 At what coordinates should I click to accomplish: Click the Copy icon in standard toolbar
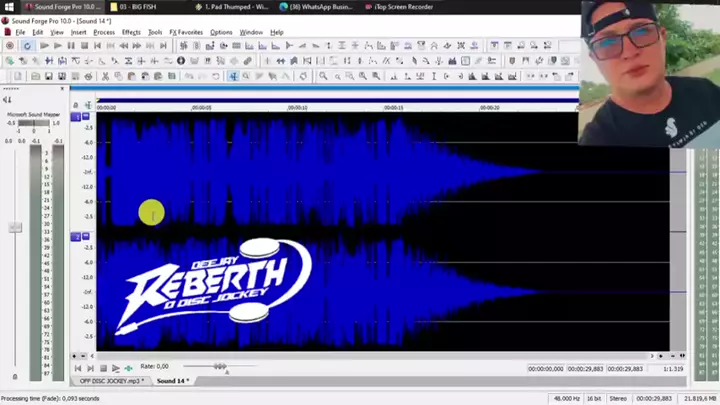point(118,76)
